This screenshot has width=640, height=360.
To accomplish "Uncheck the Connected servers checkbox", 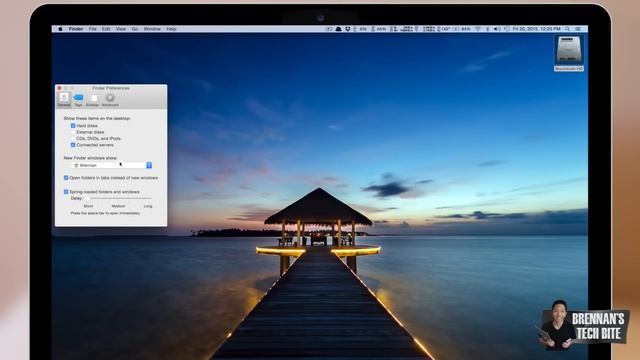I will pos(73,145).
